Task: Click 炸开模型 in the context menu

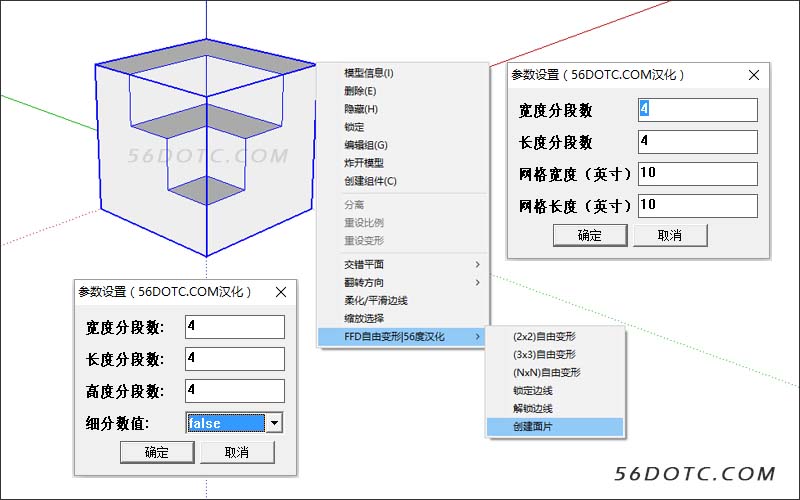Action: (364, 163)
